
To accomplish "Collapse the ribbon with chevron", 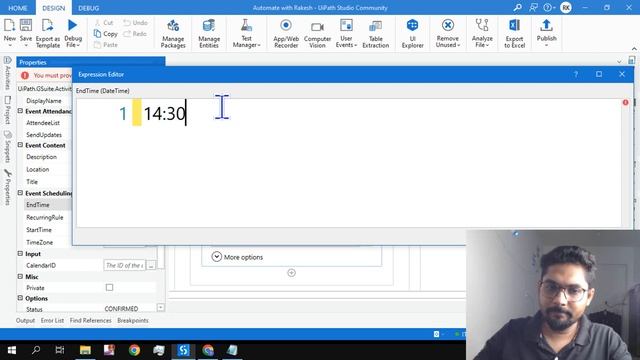I will coord(634,49).
